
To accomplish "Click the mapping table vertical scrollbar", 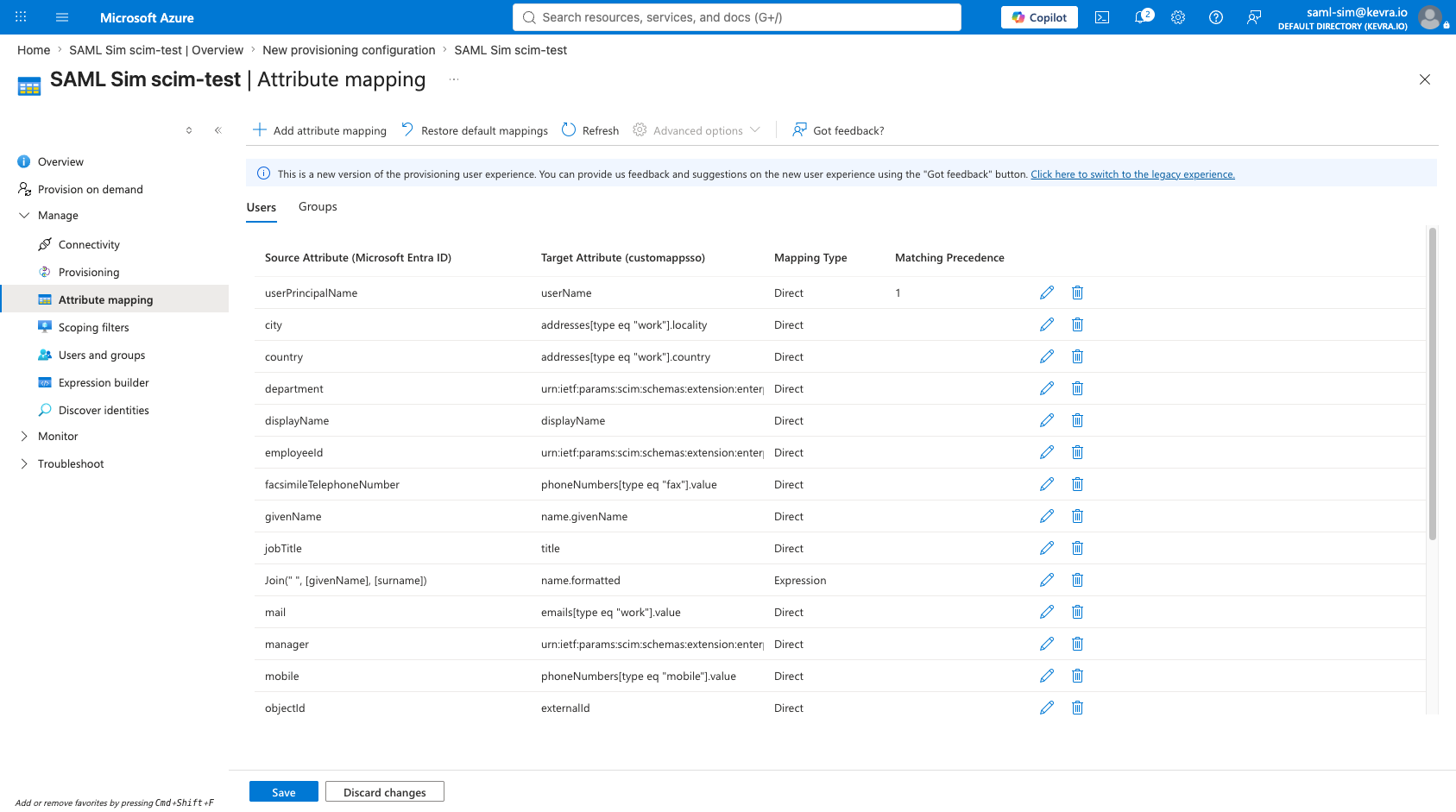I will click(x=1433, y=383).
